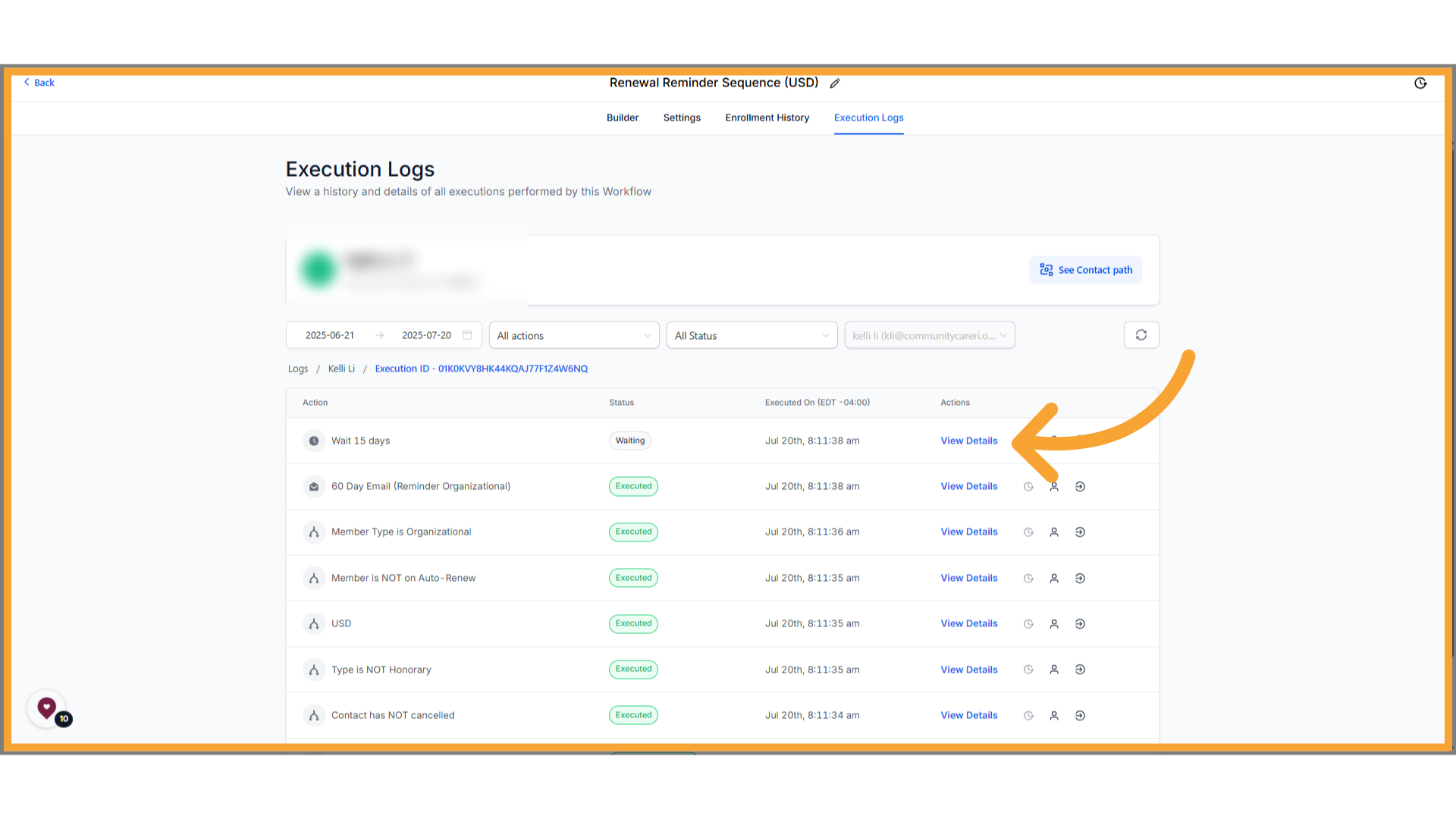1456x819 pixels.
Task: Refresh the execution logs list
Action: (1141, 334)
